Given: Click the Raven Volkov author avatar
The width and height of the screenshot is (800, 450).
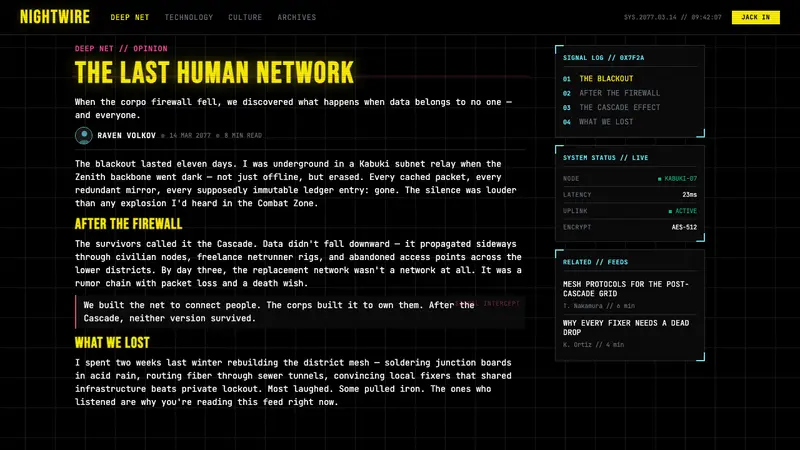Looking at the screenshot, I should coord(84,135).
